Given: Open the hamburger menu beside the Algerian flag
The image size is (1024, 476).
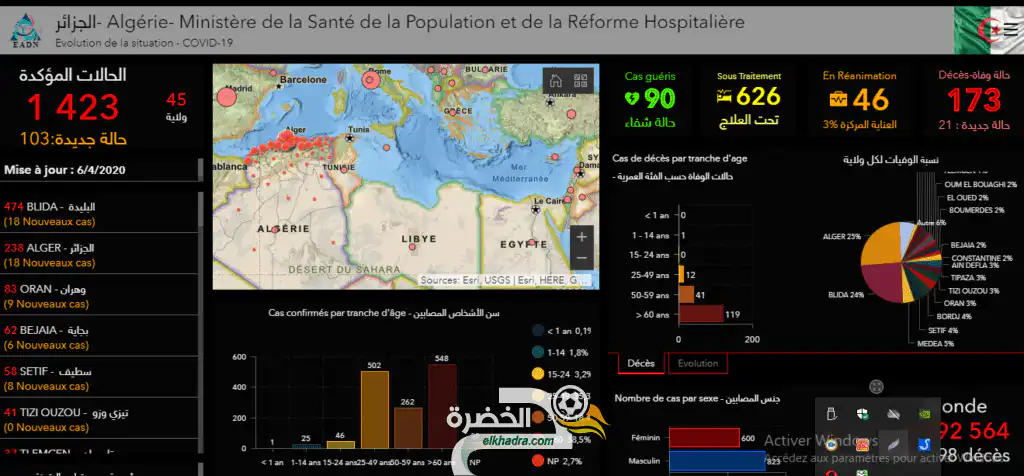Looking at the screenshot, I should coord(1011,30).
